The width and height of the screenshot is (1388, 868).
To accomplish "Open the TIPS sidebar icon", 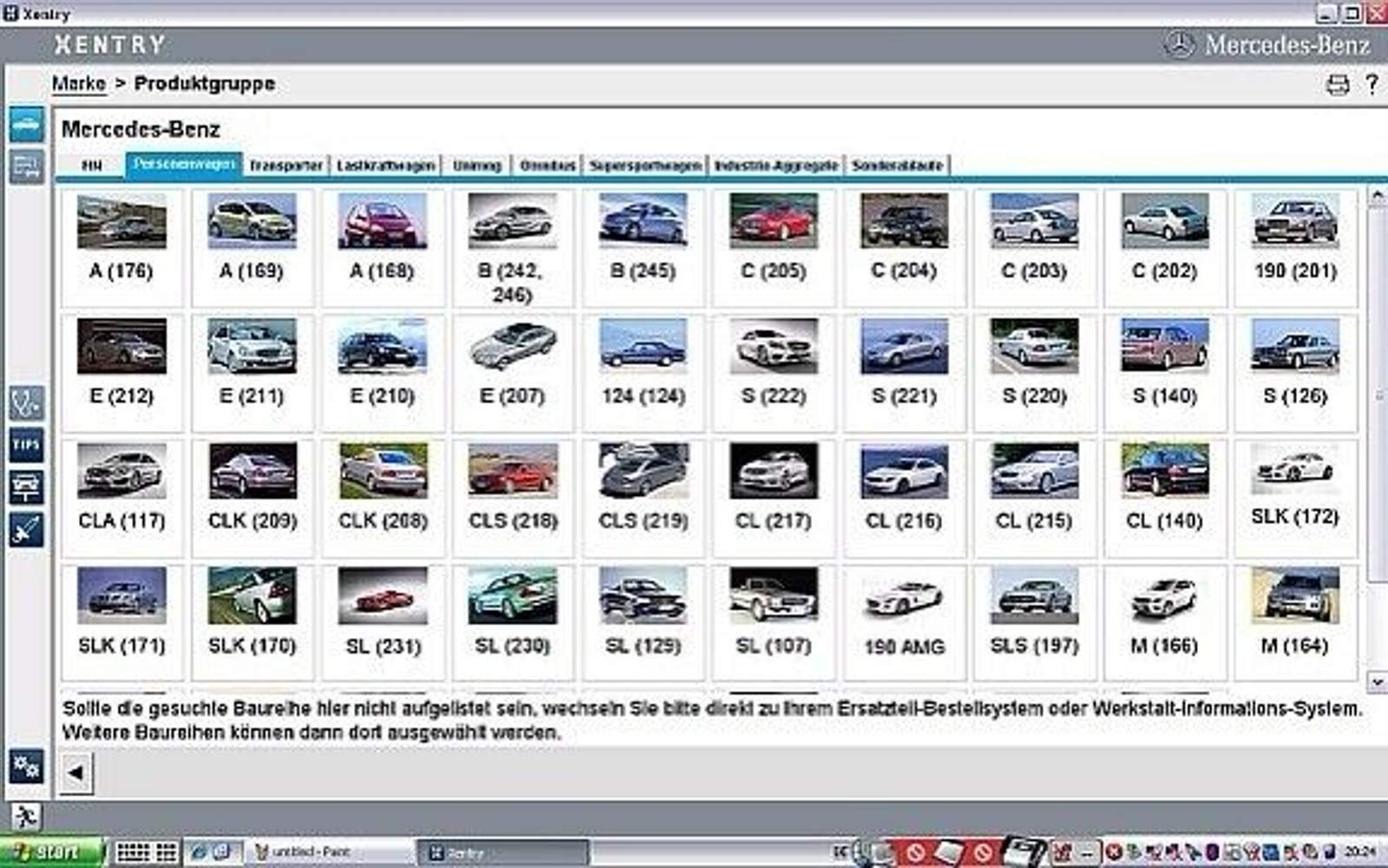I will (x=26, y=445).
